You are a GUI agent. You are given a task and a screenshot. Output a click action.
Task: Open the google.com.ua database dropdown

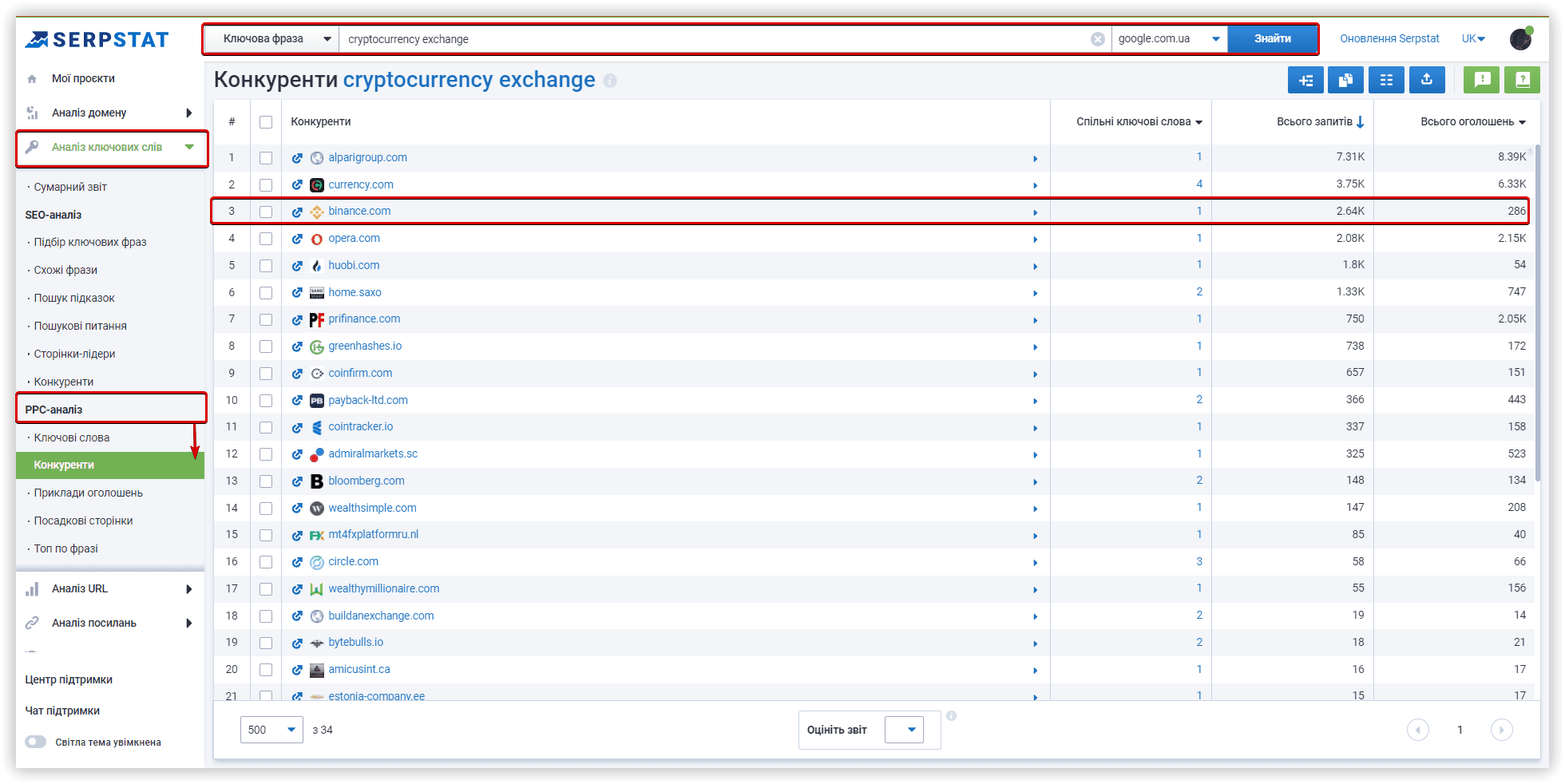click(1170, 39)
